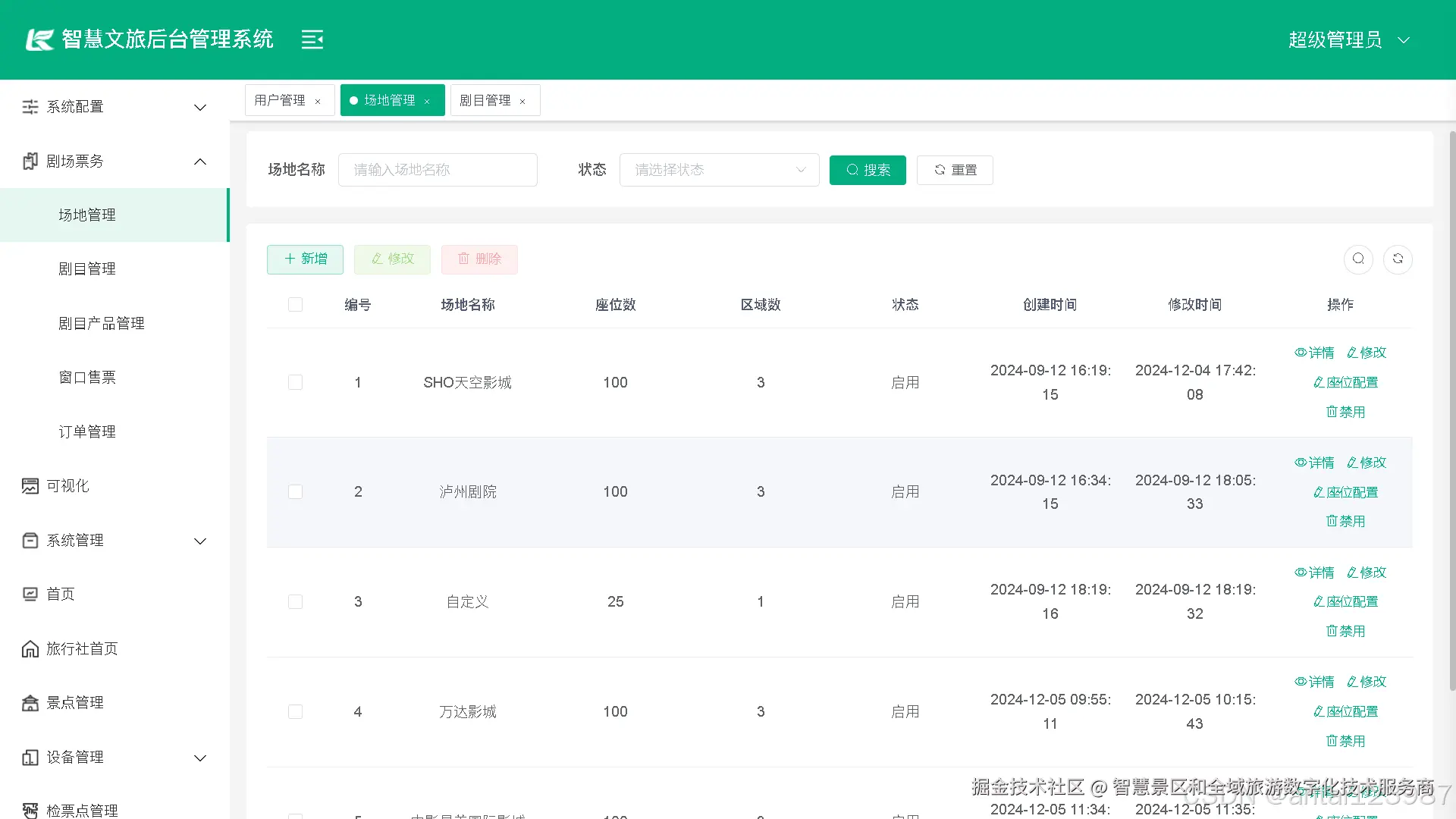Collapse the sidebar with the hamburger icon
Viewport: 1456px width, 819px height.
pos(312,39)
